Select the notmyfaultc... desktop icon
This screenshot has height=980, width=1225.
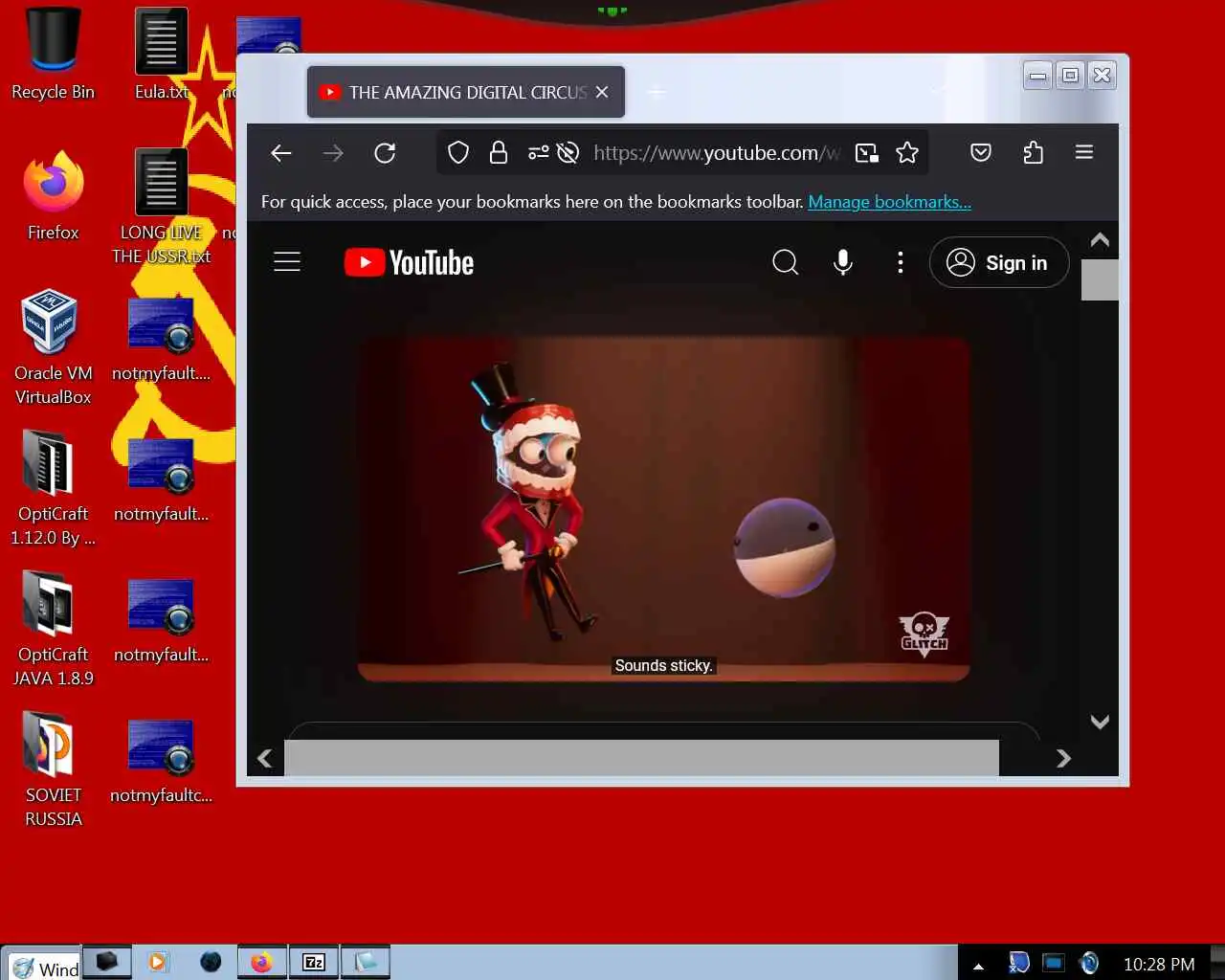tap(161, 763)
